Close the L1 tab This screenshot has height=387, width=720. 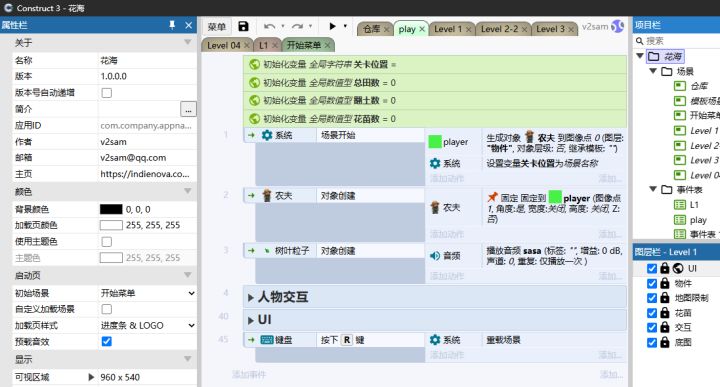point(275,45)
